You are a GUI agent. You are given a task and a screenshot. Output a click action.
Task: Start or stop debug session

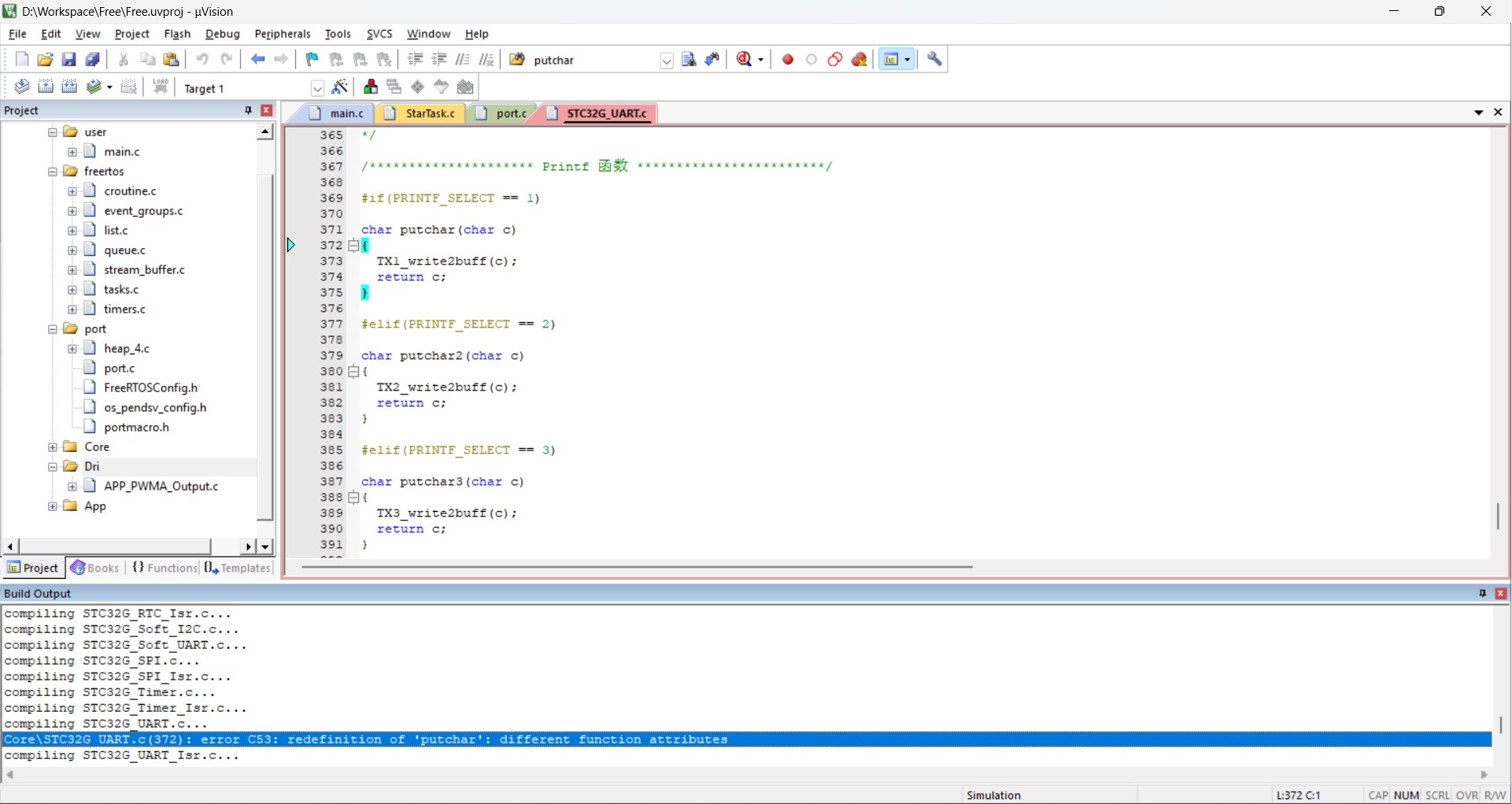[745, 60]
